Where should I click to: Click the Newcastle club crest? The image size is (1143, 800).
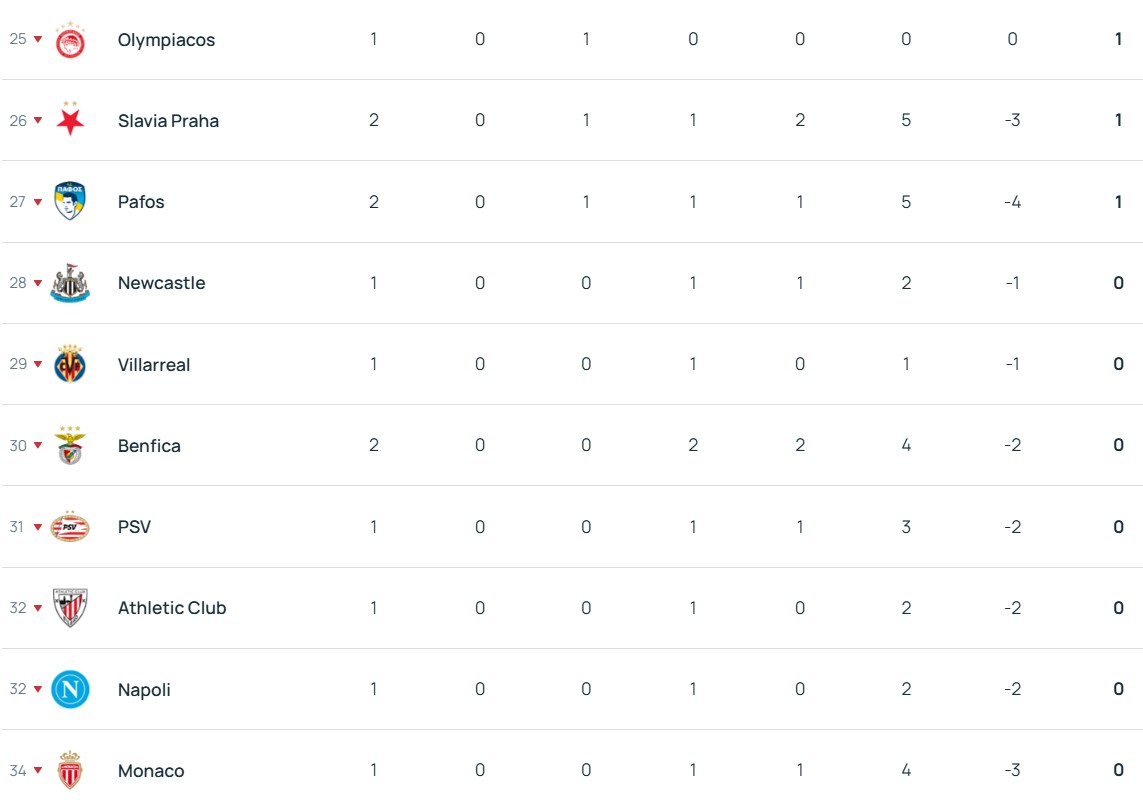(x=70, y=283)
